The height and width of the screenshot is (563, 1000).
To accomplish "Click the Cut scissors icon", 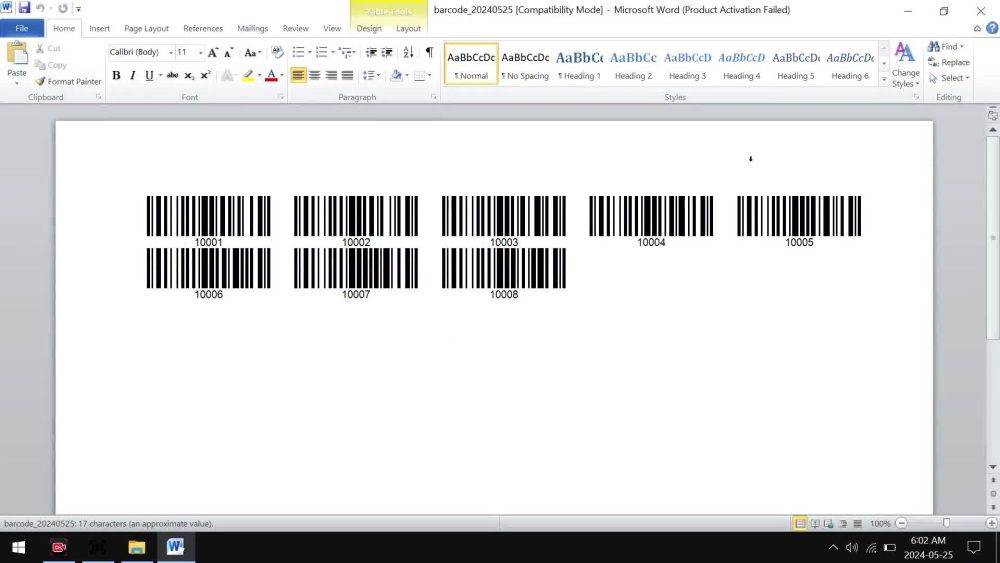I will 40,48.
